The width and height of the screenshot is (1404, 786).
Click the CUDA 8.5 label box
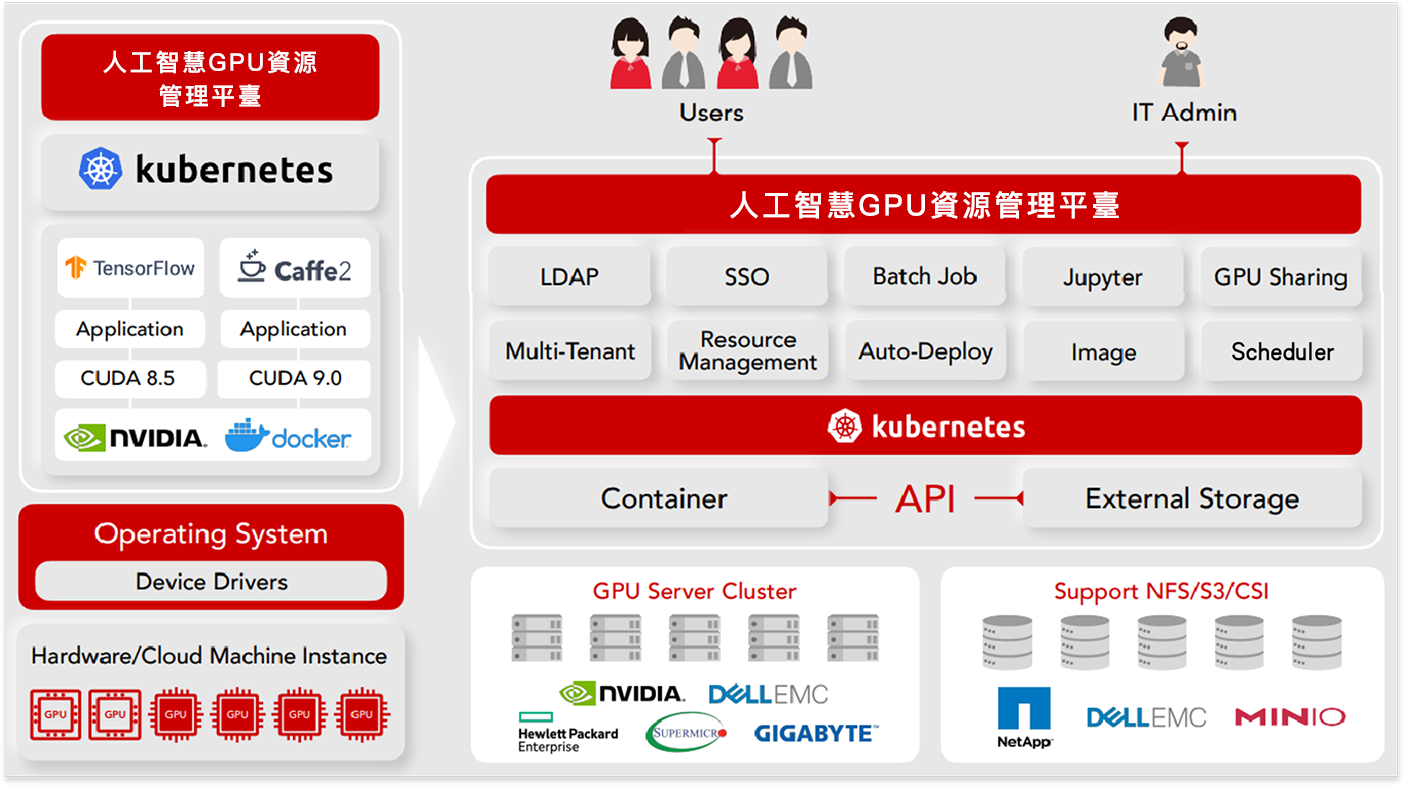(x=128, y=378)
